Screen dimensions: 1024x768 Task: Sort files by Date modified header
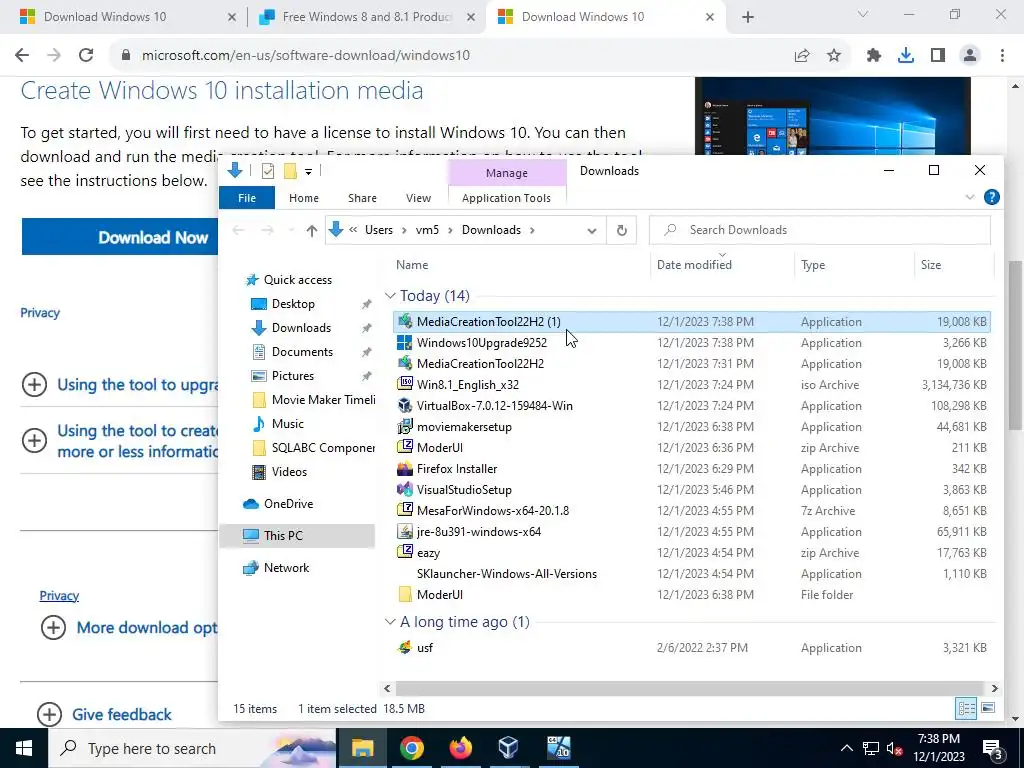(x=694, y=264)
